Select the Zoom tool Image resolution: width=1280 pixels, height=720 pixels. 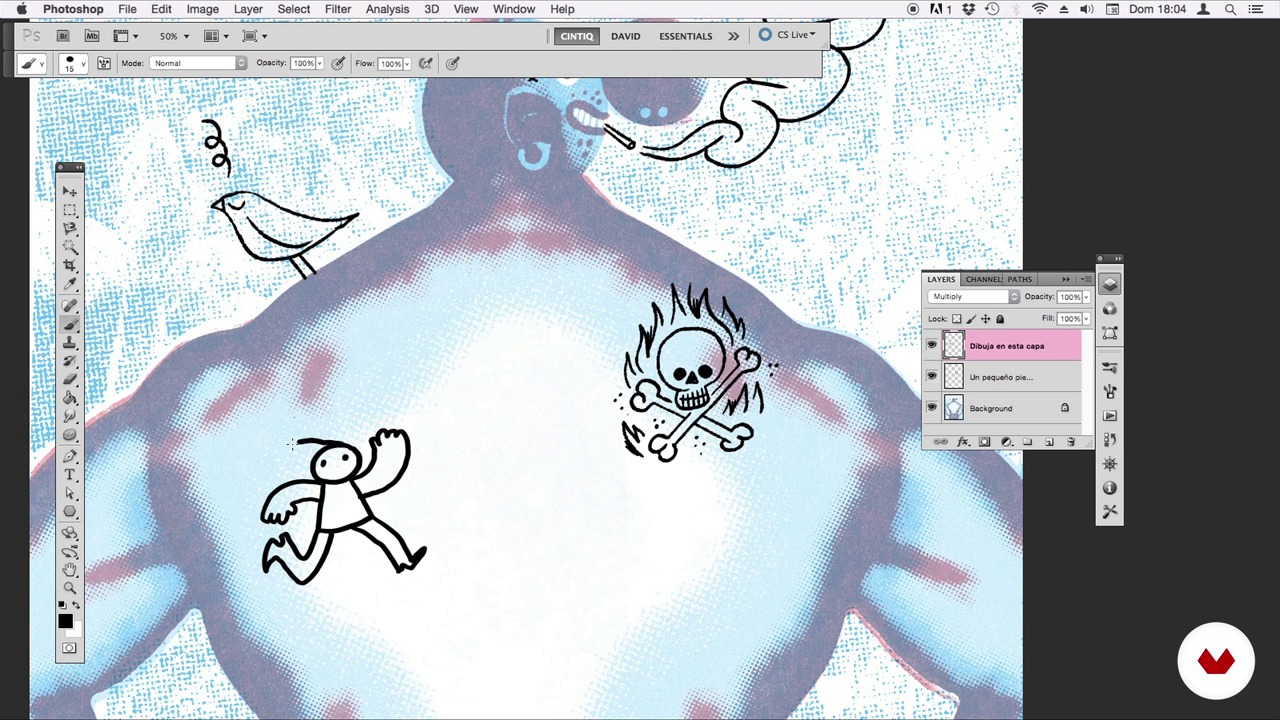(70, 589)
